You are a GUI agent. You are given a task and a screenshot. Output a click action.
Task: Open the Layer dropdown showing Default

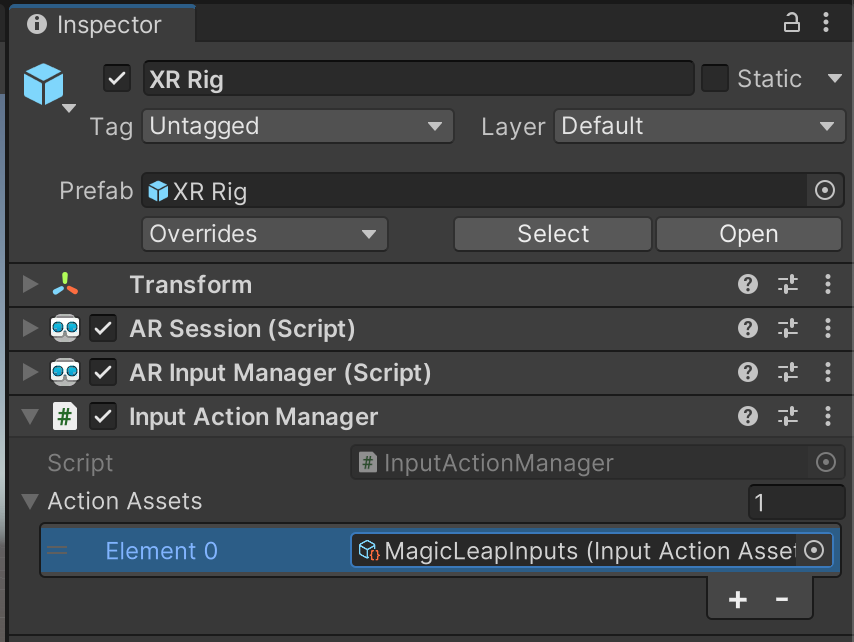(698, 127)
